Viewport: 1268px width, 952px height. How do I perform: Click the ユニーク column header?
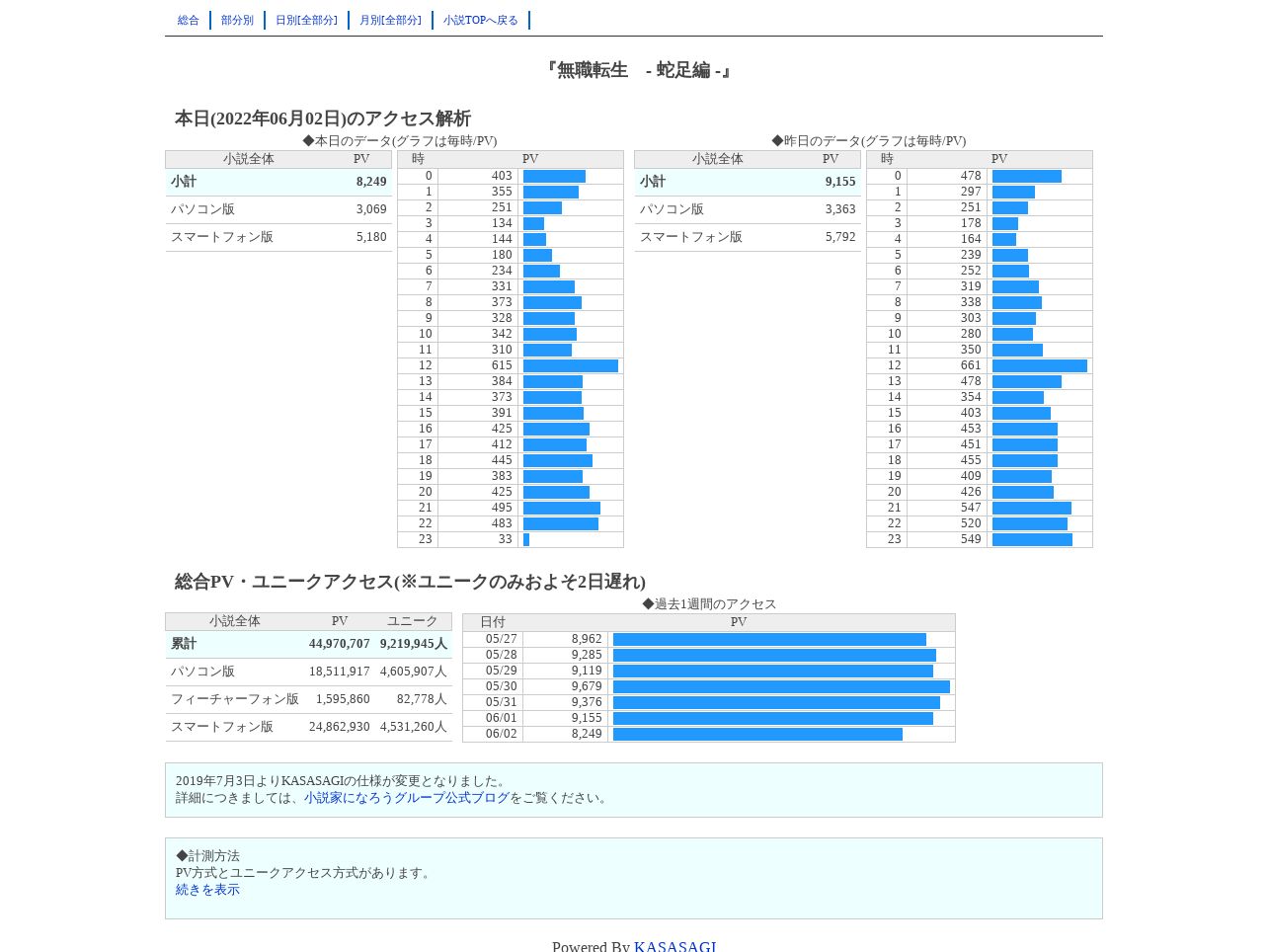412,621
